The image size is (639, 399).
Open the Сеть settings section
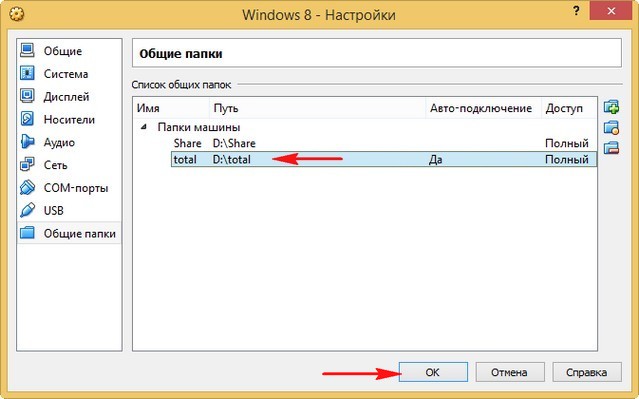coord(69,165)
